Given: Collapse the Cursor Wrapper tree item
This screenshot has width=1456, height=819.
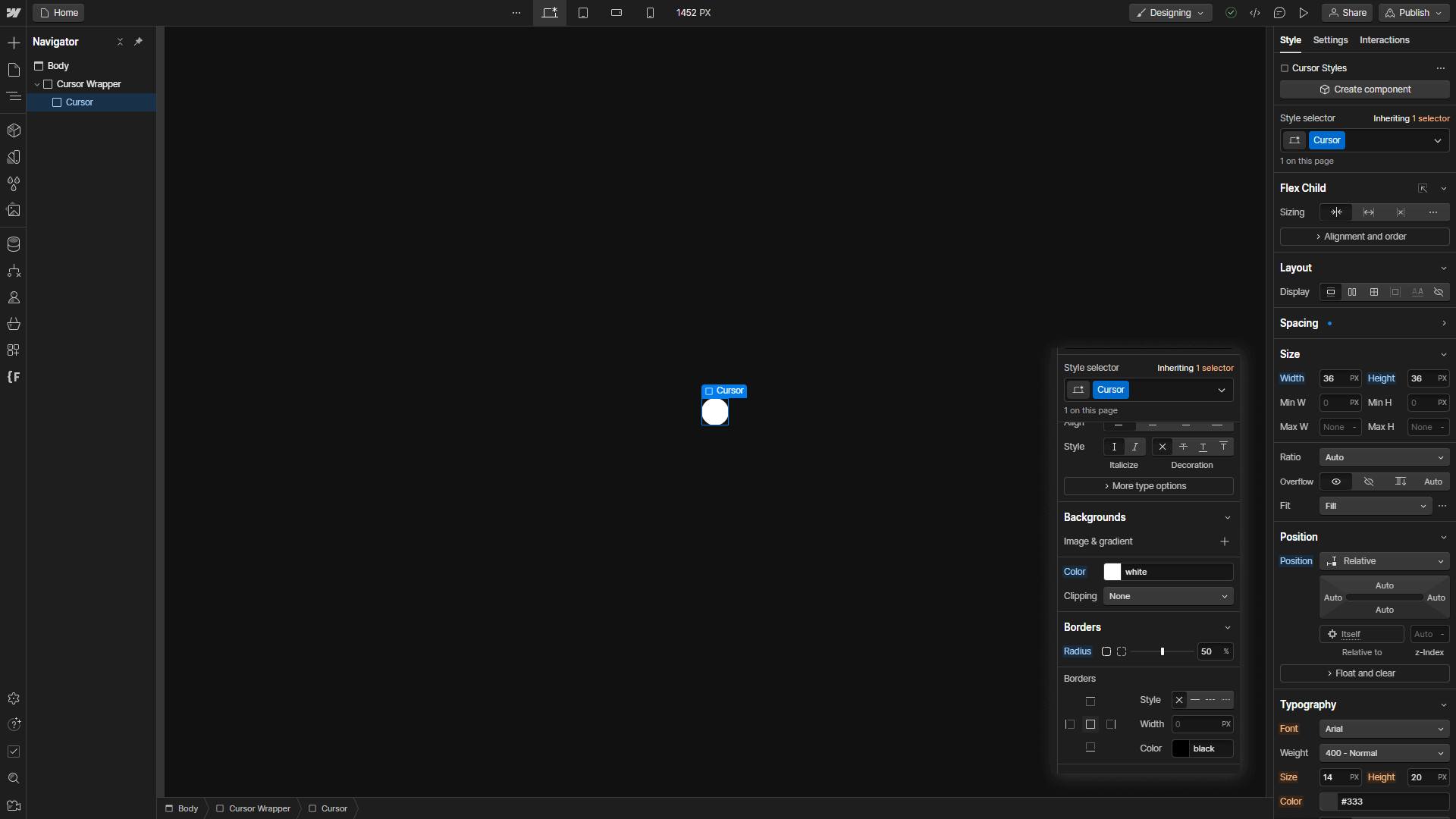Looking at the screenshot, I should click(37, 84).
